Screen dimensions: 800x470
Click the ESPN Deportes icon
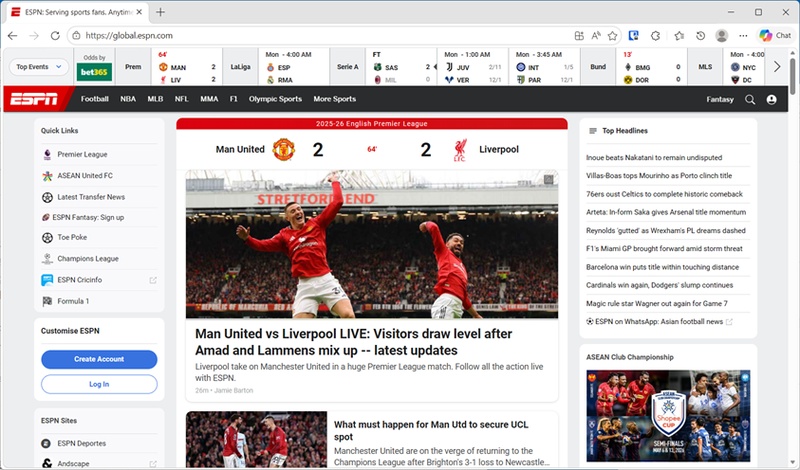pyautogui.click(x=46, y=443)
